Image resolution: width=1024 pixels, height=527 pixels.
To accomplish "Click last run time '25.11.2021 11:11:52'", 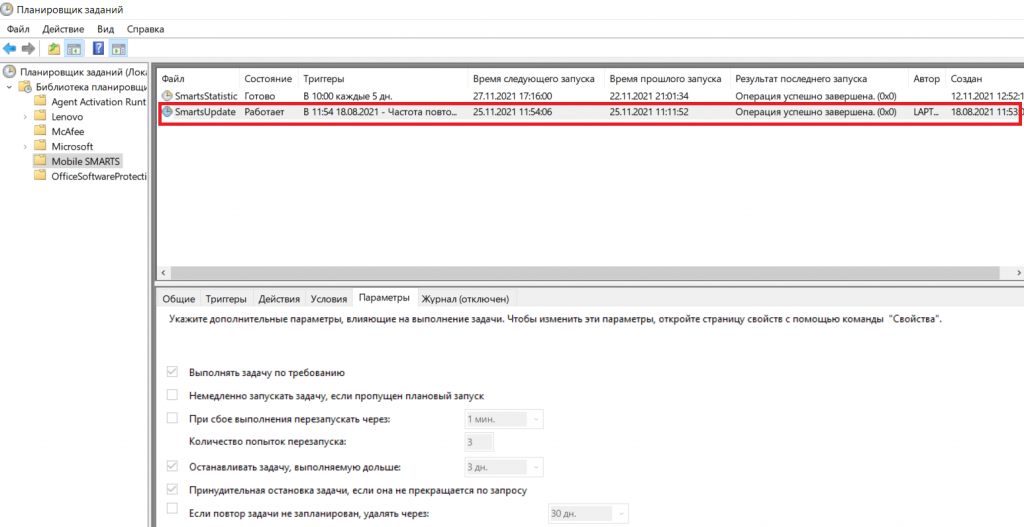I will coord(648,112).
